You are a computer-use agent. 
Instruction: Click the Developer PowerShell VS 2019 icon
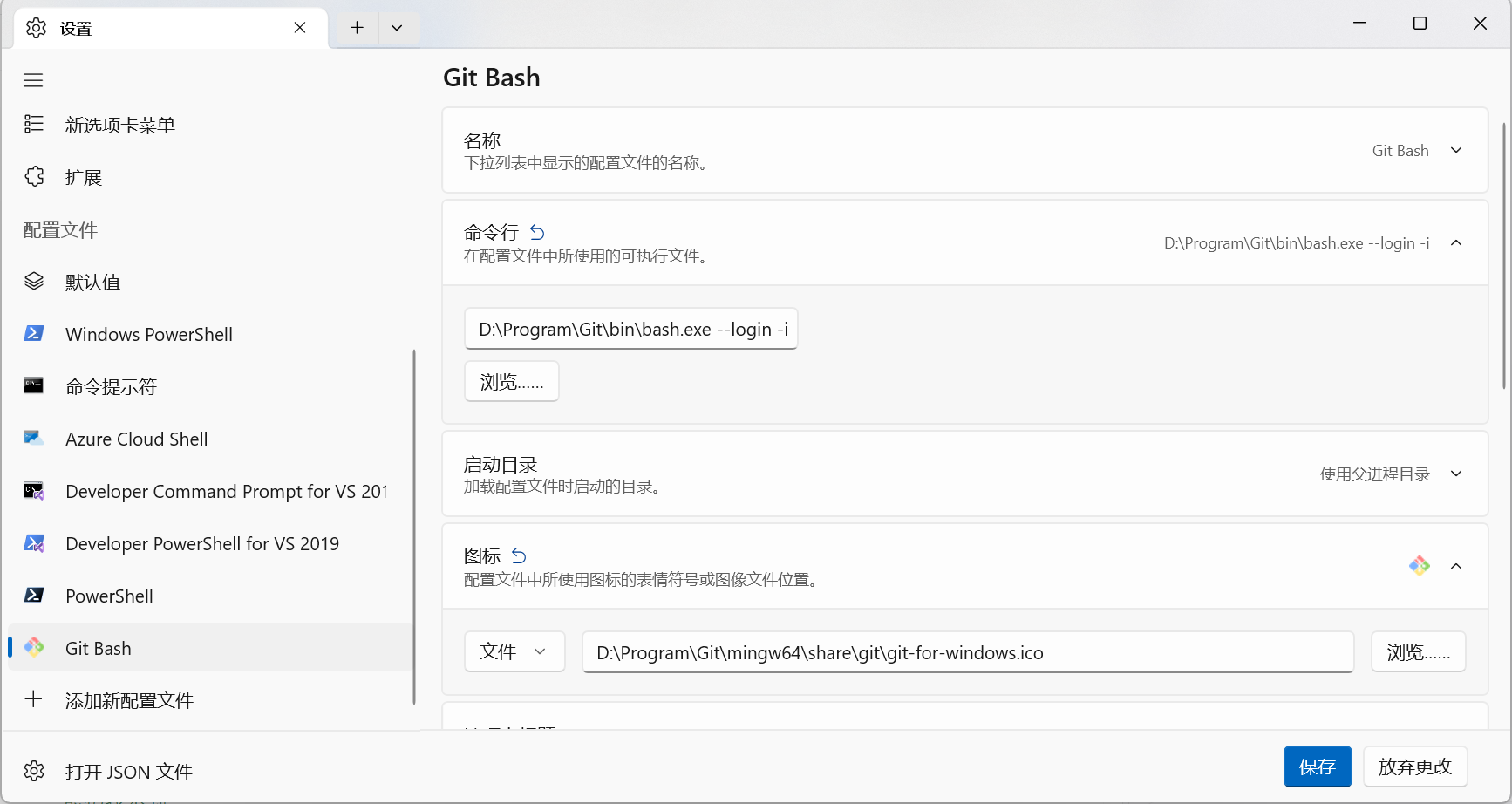pyautogui.click(x=34, y=542)
